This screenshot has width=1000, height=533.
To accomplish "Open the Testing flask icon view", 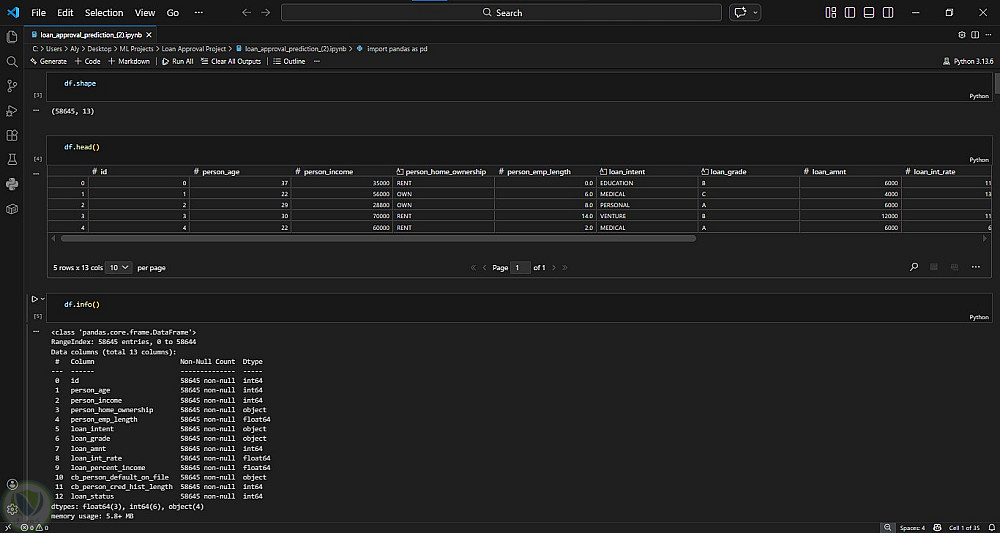I will [12, 160].
